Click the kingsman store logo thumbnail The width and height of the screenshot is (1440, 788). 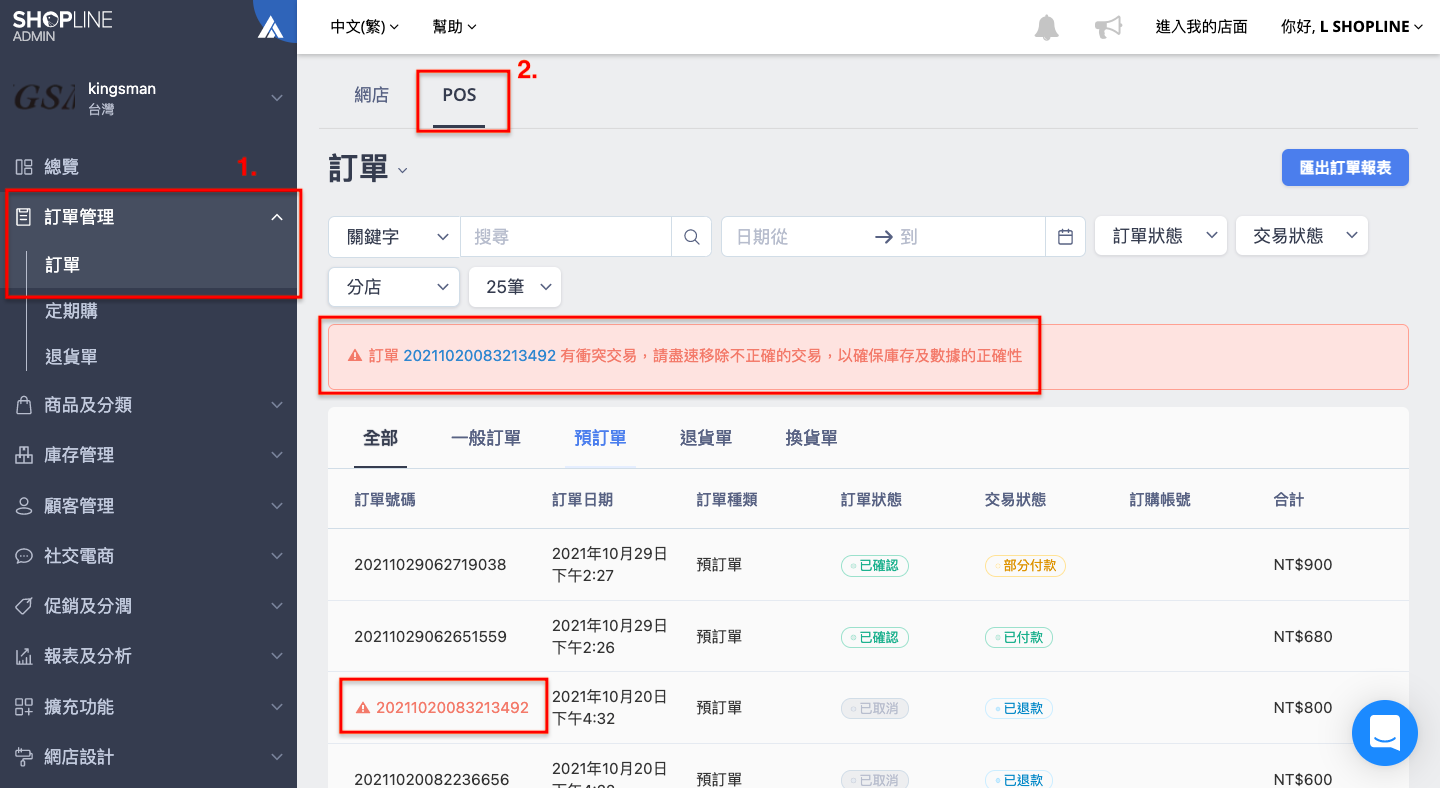[44, 97]
